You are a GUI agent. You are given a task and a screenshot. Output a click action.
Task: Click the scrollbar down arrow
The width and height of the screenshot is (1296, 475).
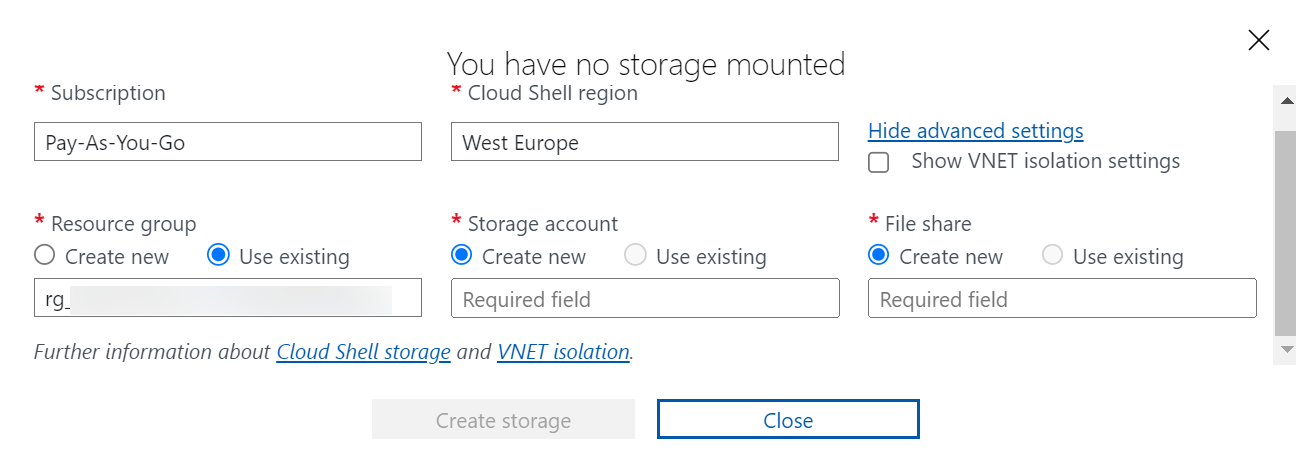[x=1287, y=348]
